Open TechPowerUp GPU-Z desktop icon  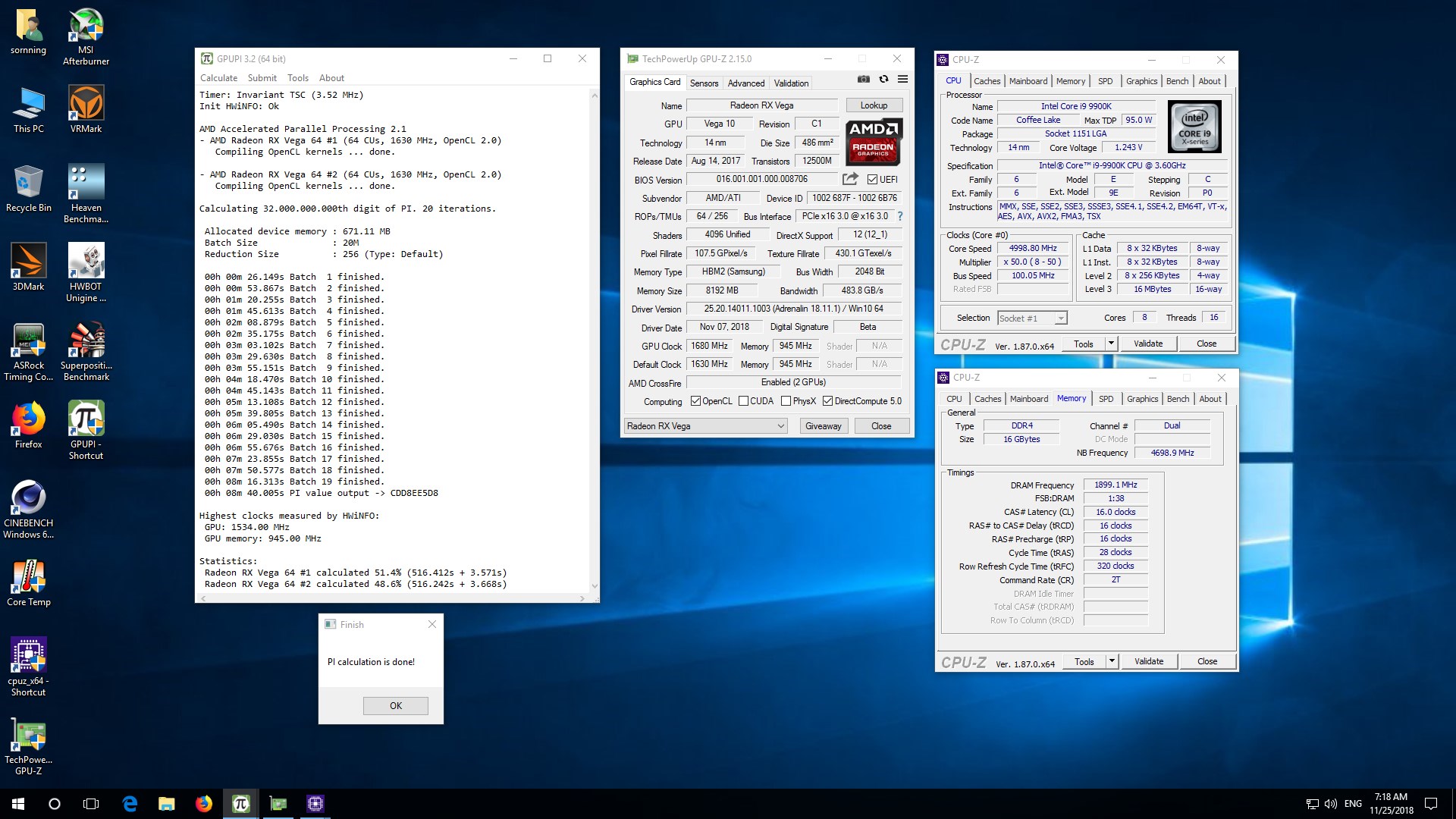point(28,747)
